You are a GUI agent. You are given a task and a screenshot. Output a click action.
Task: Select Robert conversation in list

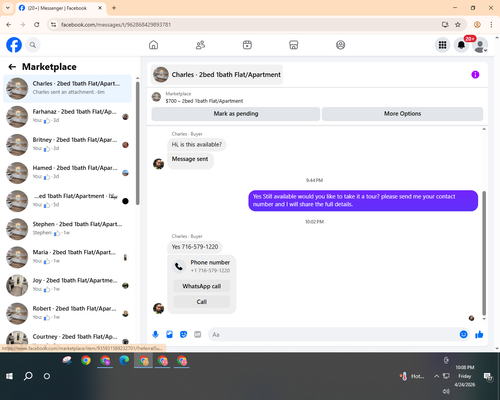click(x=67, y=313)
